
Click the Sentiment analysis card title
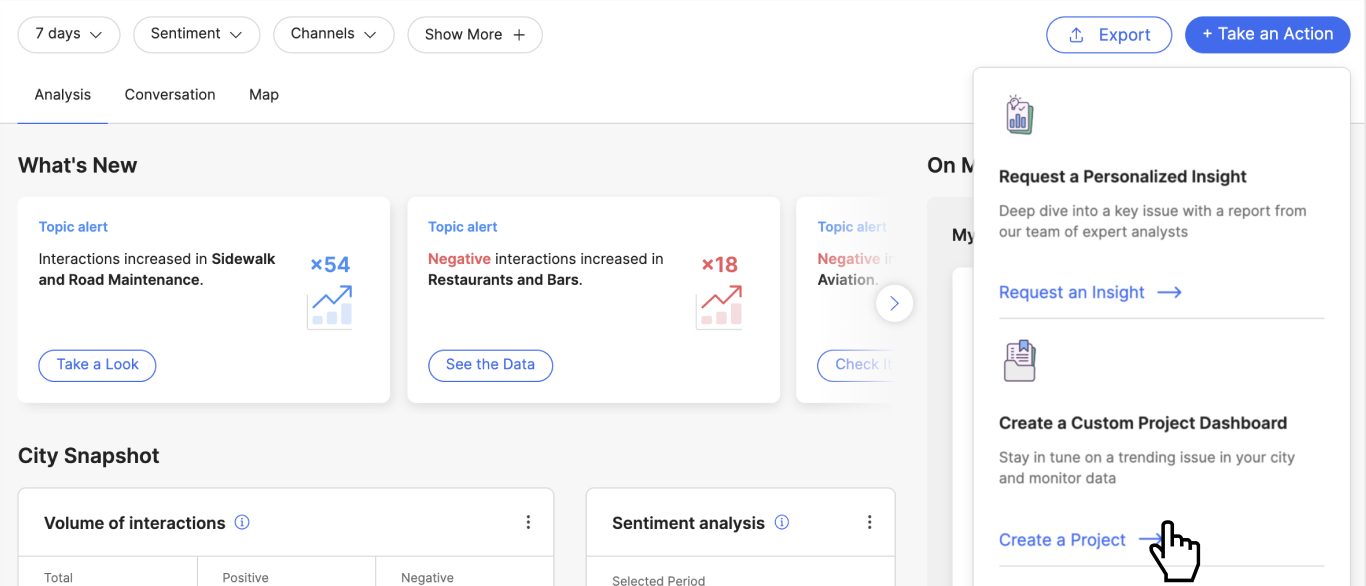coord(688,523)
